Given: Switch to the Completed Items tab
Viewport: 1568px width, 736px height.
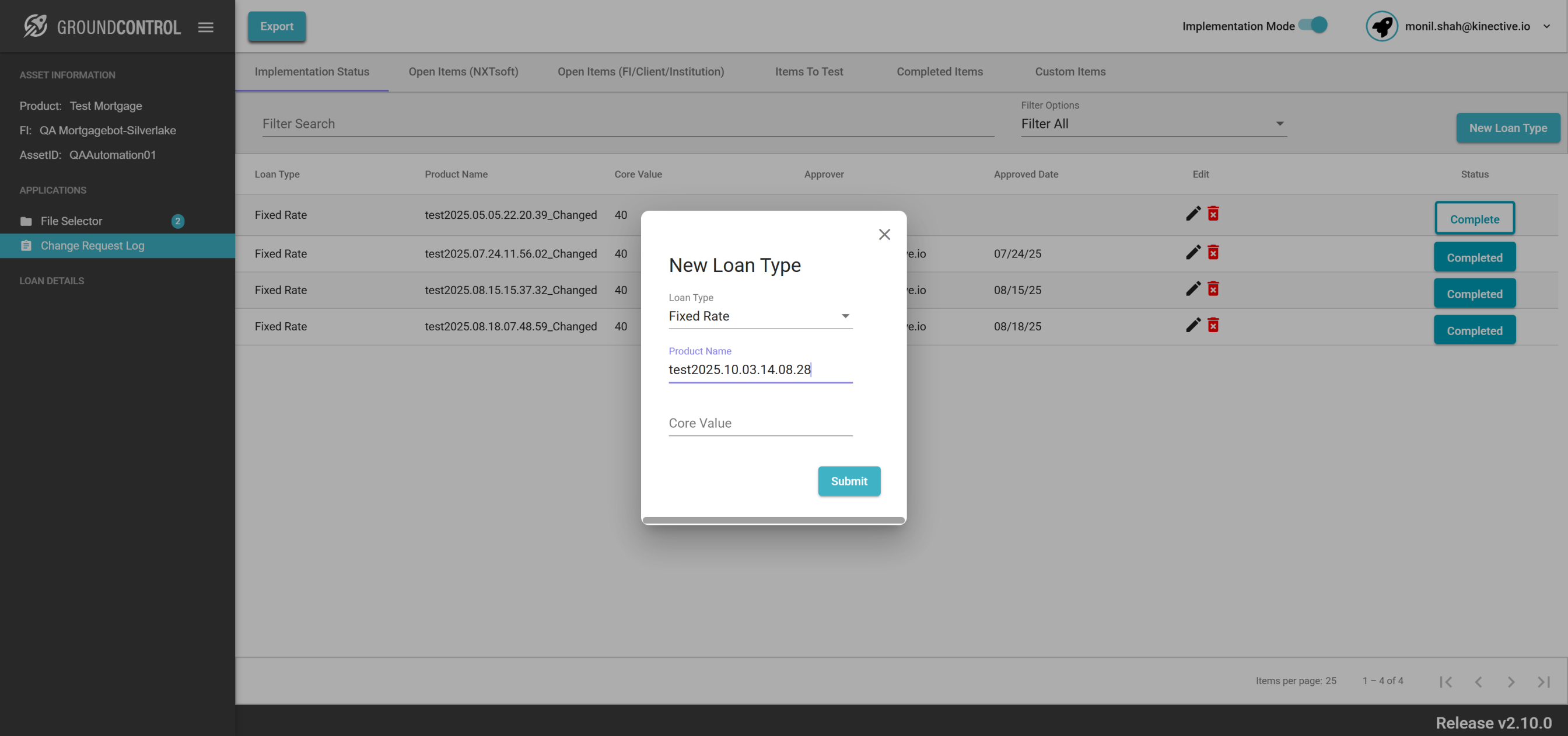Looking at the screenshot, I should [939, 72].
